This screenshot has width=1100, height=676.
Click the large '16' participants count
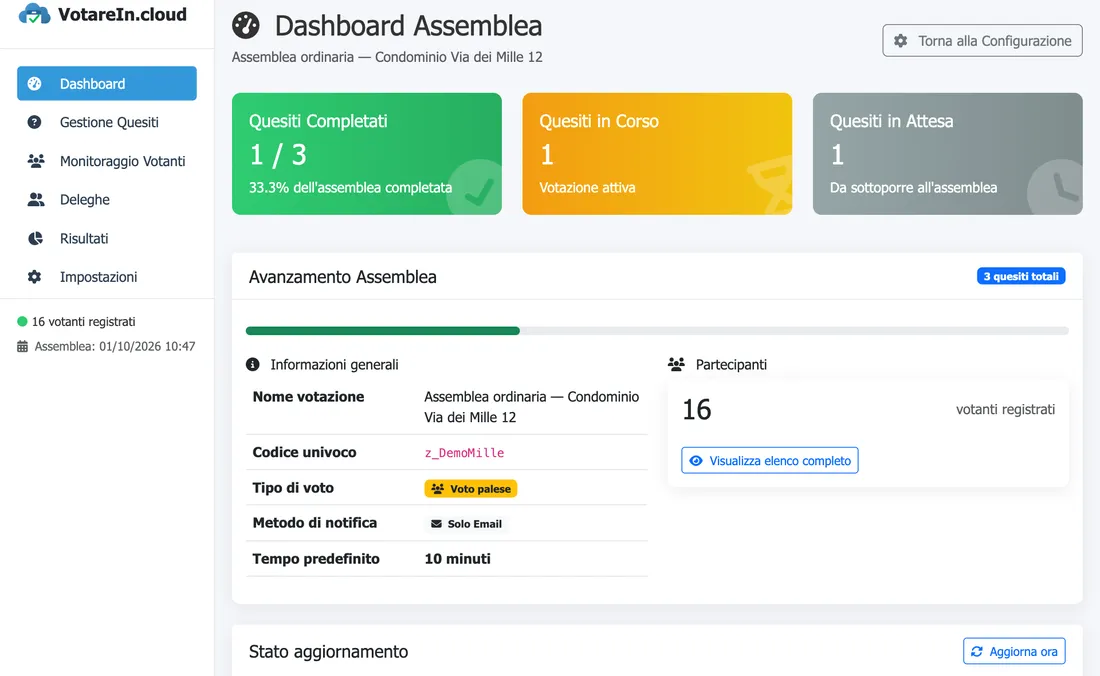(697, 410)
